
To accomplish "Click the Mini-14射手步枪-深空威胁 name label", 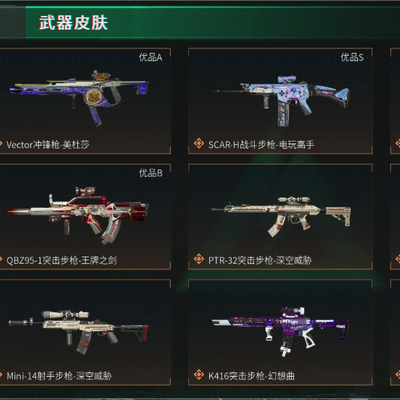I will (x=59, y=376).
